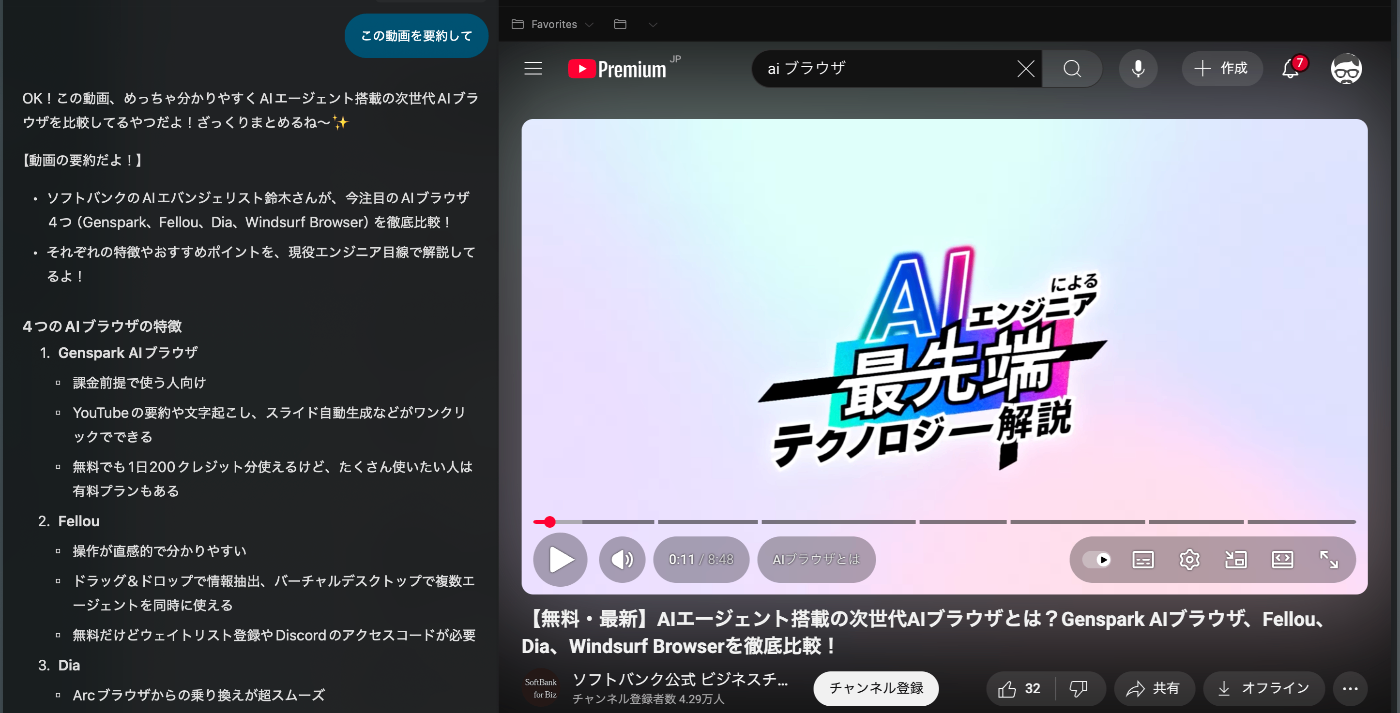Open the YouTube hamburger guide menu
Viewport: 1400px width, 713px height.
(533, 68)
